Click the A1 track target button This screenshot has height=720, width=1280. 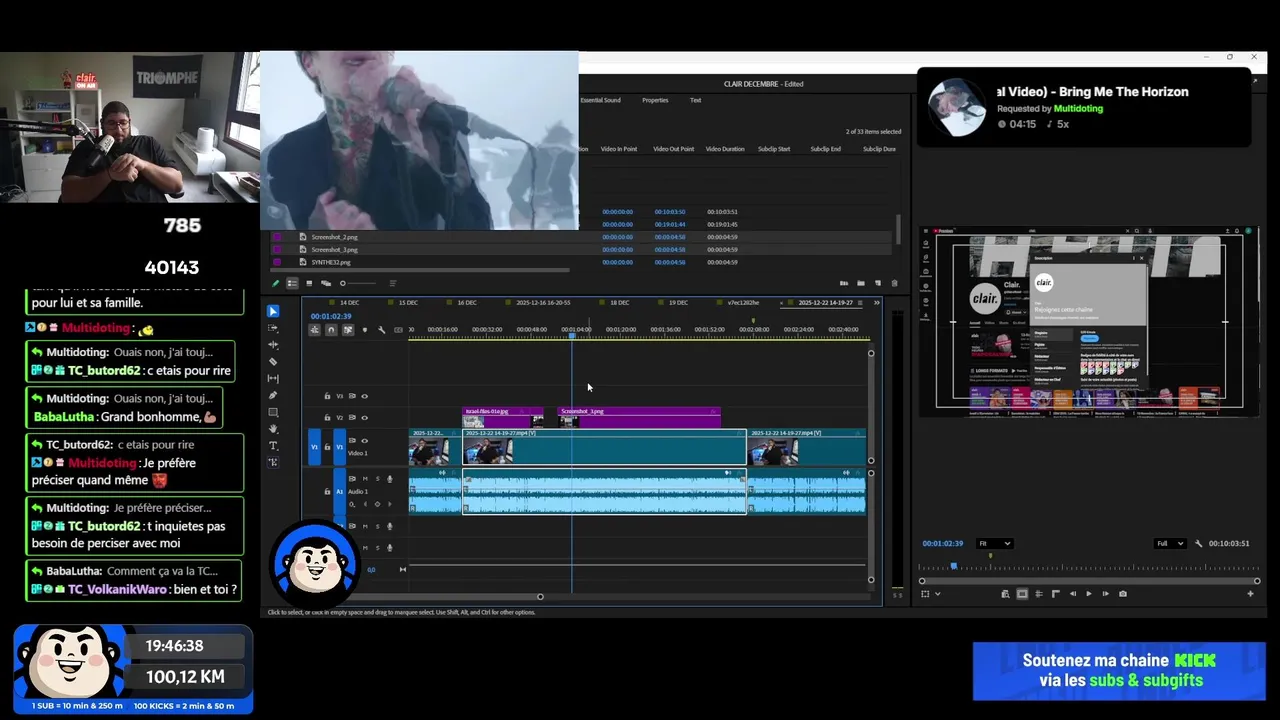pos(339,491)
